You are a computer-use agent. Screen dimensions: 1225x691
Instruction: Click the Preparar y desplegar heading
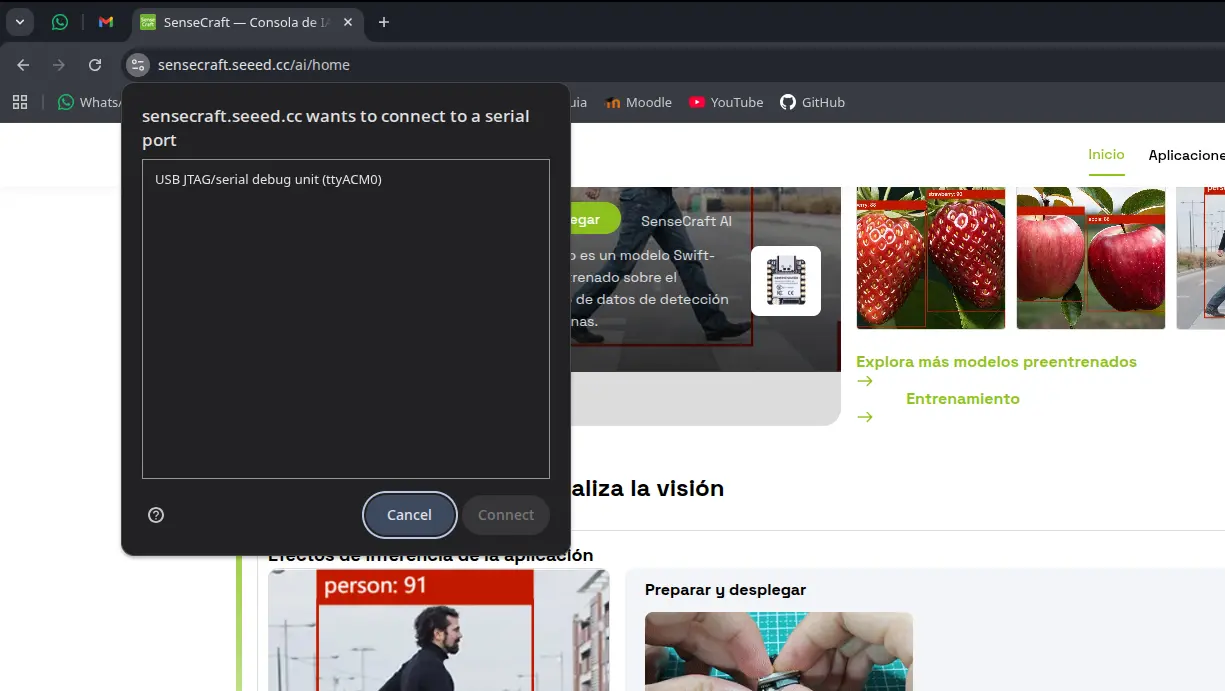tap(725, 590)
